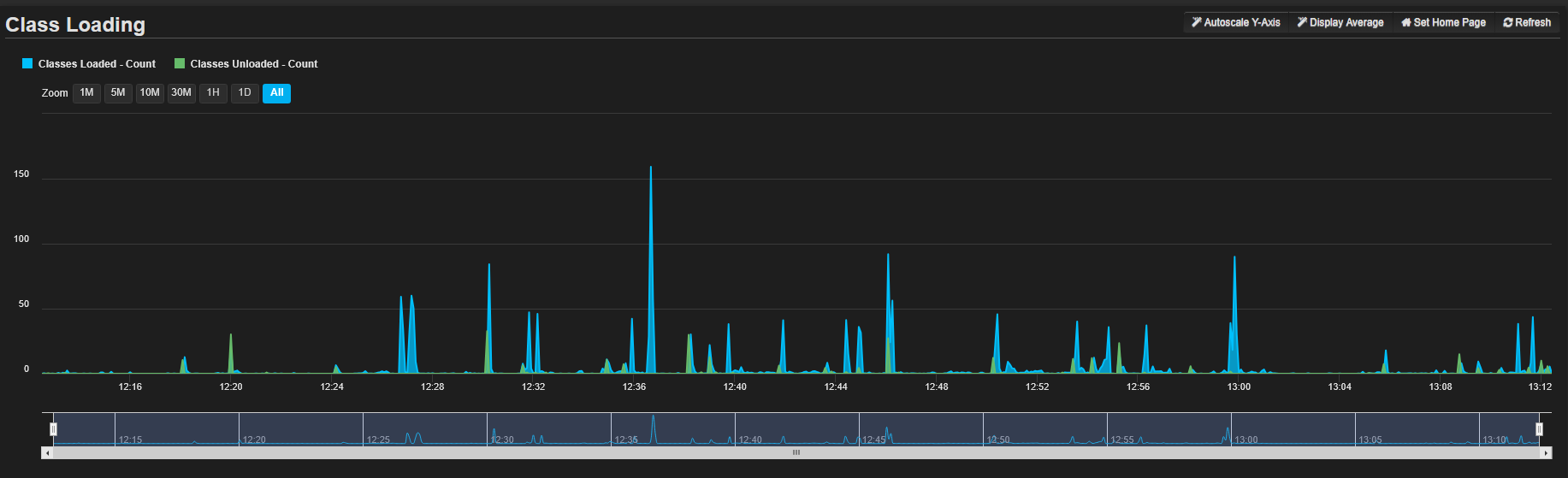
Task: Choose the 10M zoom option
Action: [150, 93]
